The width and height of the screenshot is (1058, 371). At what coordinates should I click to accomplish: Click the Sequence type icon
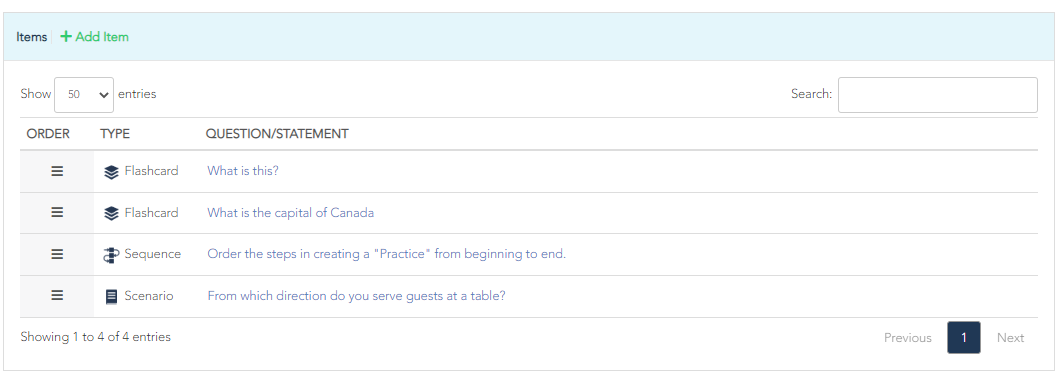coord(111,255)
